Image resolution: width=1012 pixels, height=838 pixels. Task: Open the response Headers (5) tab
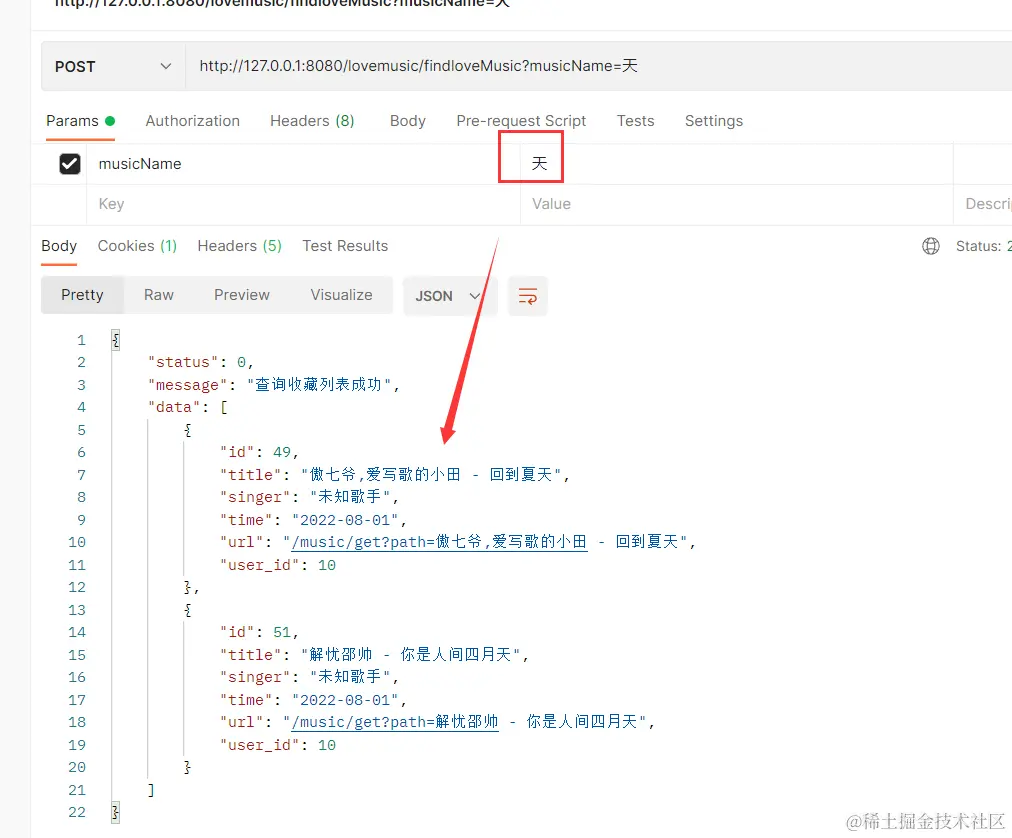pyautogui.click(x=239, y=246)
